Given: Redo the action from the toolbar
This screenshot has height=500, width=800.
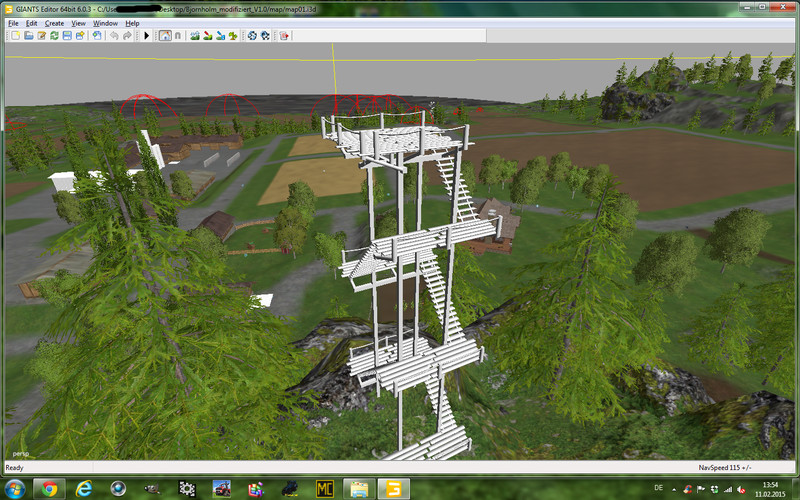Looking at the screenshot, I should 127,35.
